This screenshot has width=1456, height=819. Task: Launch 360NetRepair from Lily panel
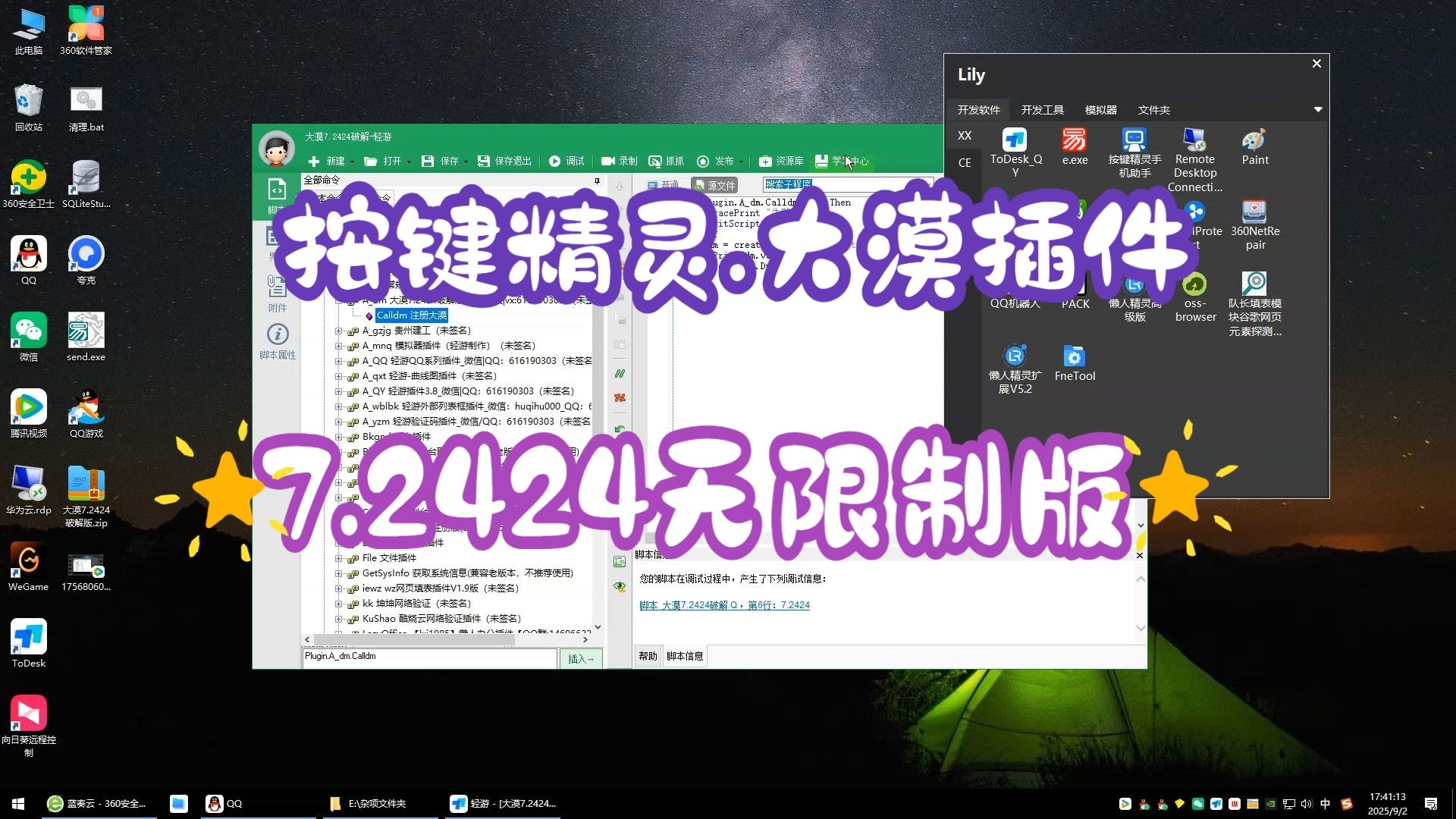click(1255, 225)
